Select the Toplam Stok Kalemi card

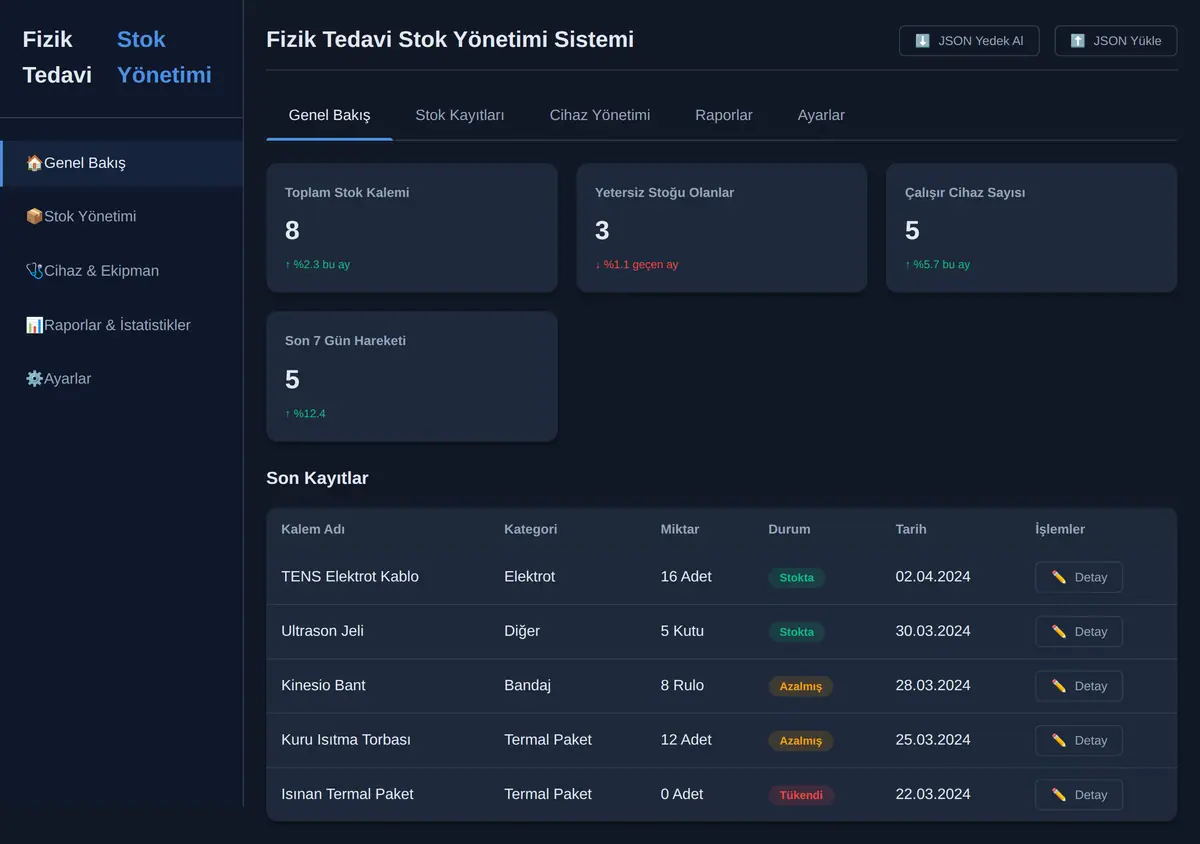pyautogui.click(x=412, y=228)
